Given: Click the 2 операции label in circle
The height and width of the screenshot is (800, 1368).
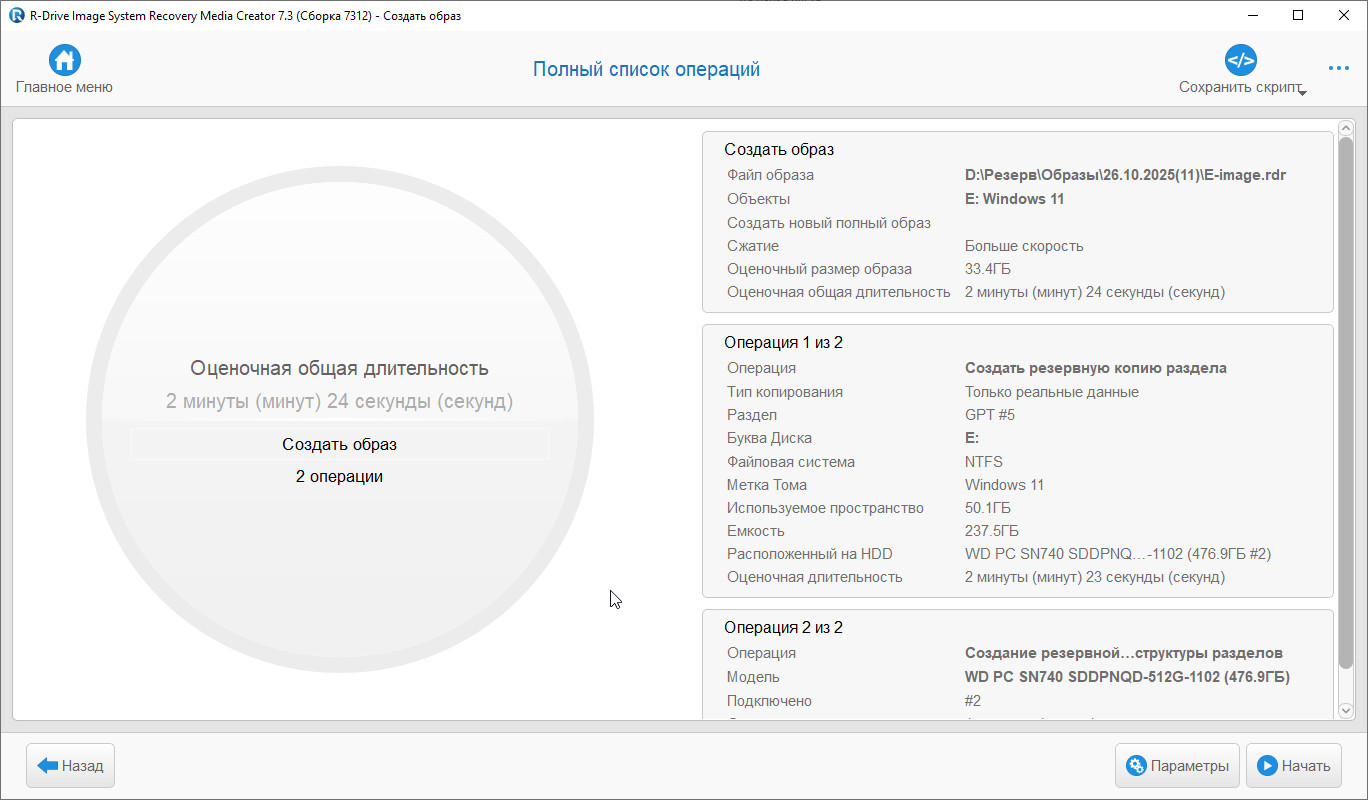Looking at the screenshot, I should point(339,477).
